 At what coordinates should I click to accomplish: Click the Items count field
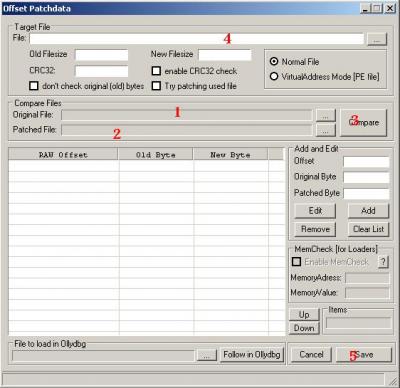[359, 323]
